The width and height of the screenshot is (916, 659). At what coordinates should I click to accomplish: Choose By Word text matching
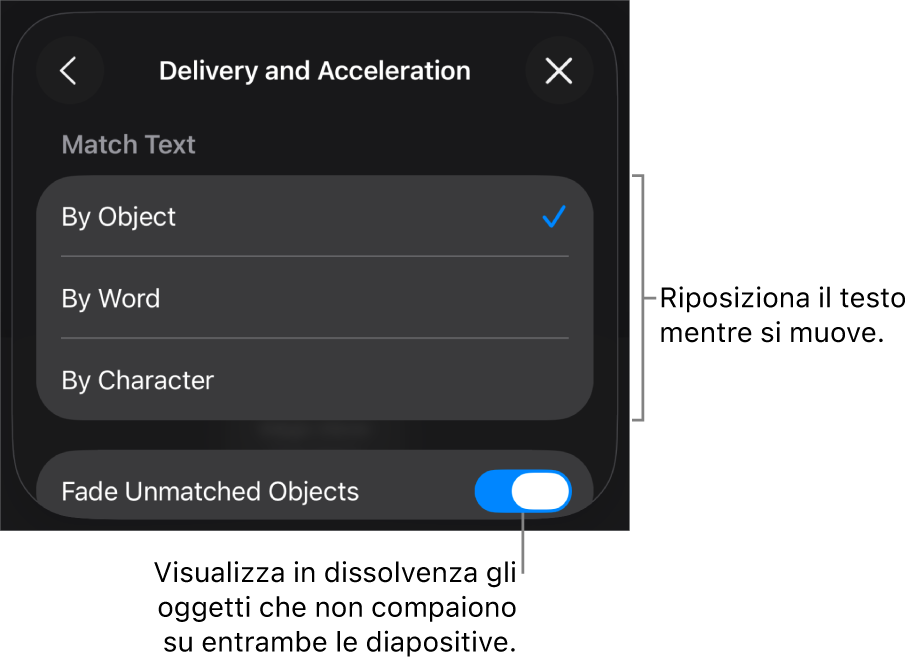tap(315, 298)
